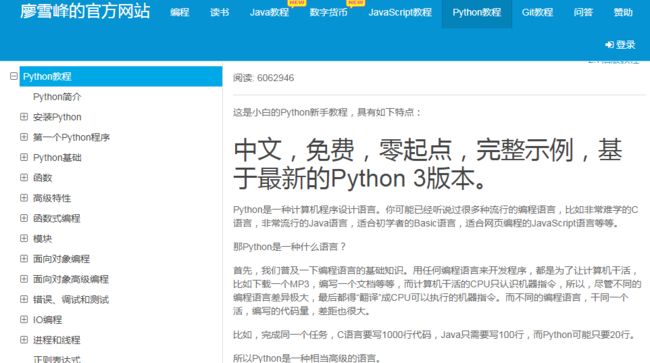The width and height of the screenshot is (650, 363).
Task: Open 面向对象编程 chapter link
Action: 61,259
